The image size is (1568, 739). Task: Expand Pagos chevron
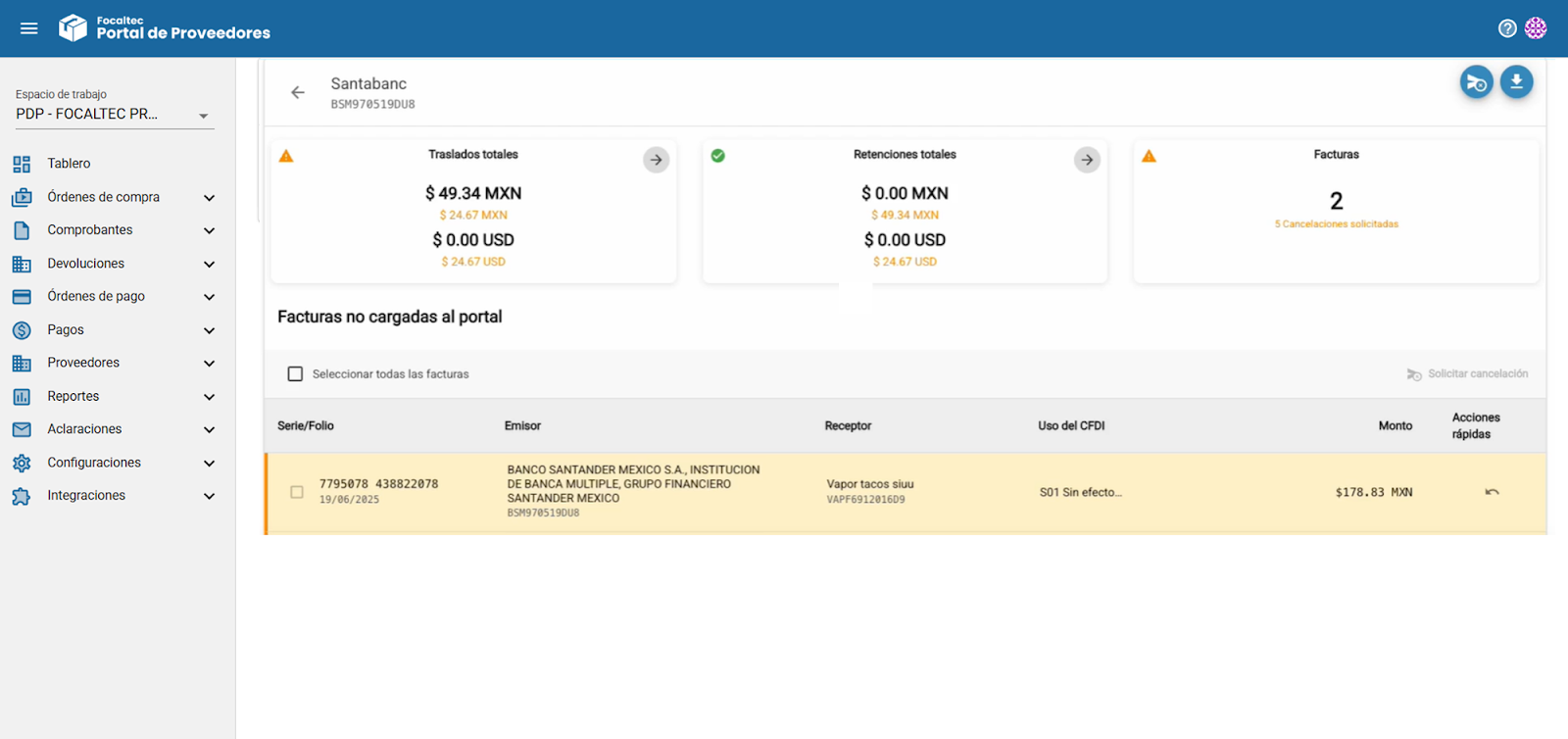tap(209, 331)
